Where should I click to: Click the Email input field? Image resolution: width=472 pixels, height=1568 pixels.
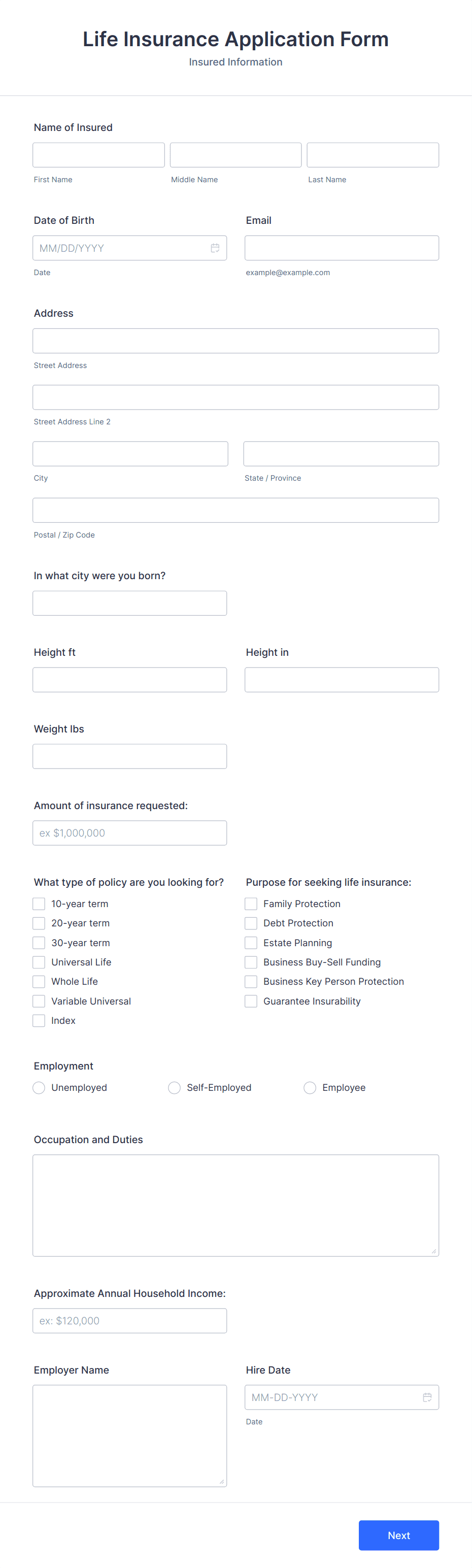341,248
